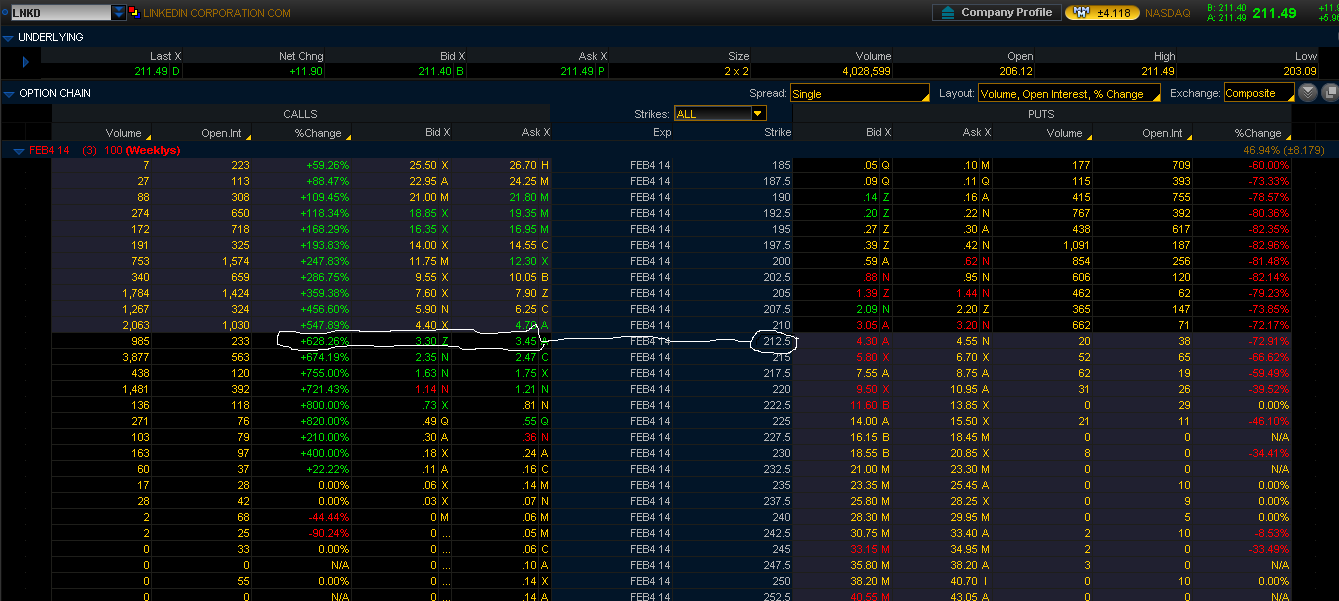The height and width of the screenshot is (601, 1339).
Task: Click the LNKD symbol input field
Action: pyautogui.click(x=58, y=13)
